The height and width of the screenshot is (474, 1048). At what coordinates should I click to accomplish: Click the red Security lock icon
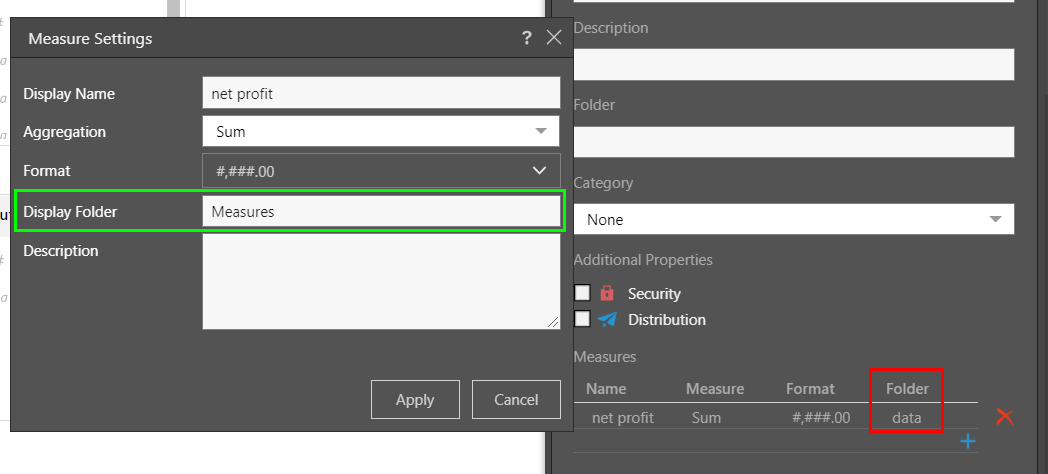pos(607,293)
